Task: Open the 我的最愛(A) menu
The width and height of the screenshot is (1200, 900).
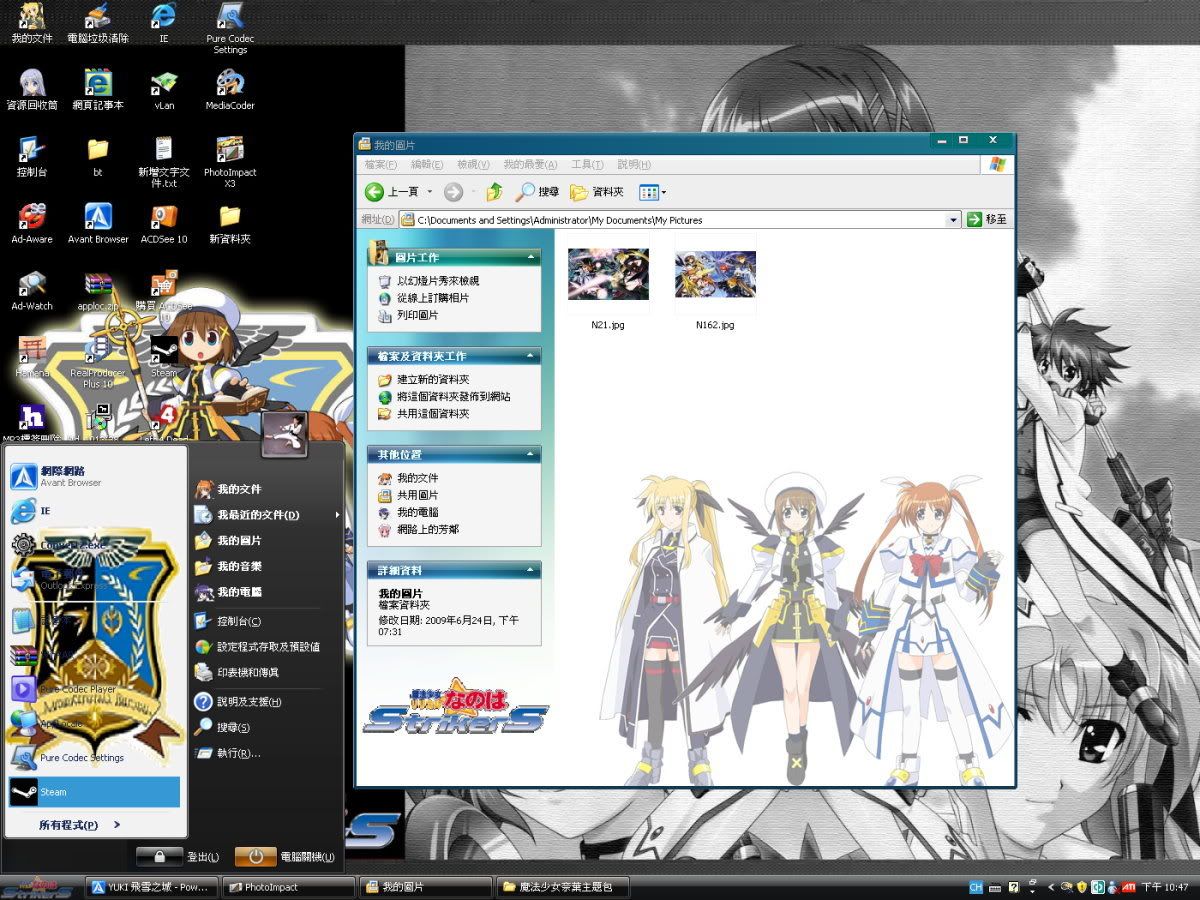Action: pyautogui.click(x=530, y=164)
